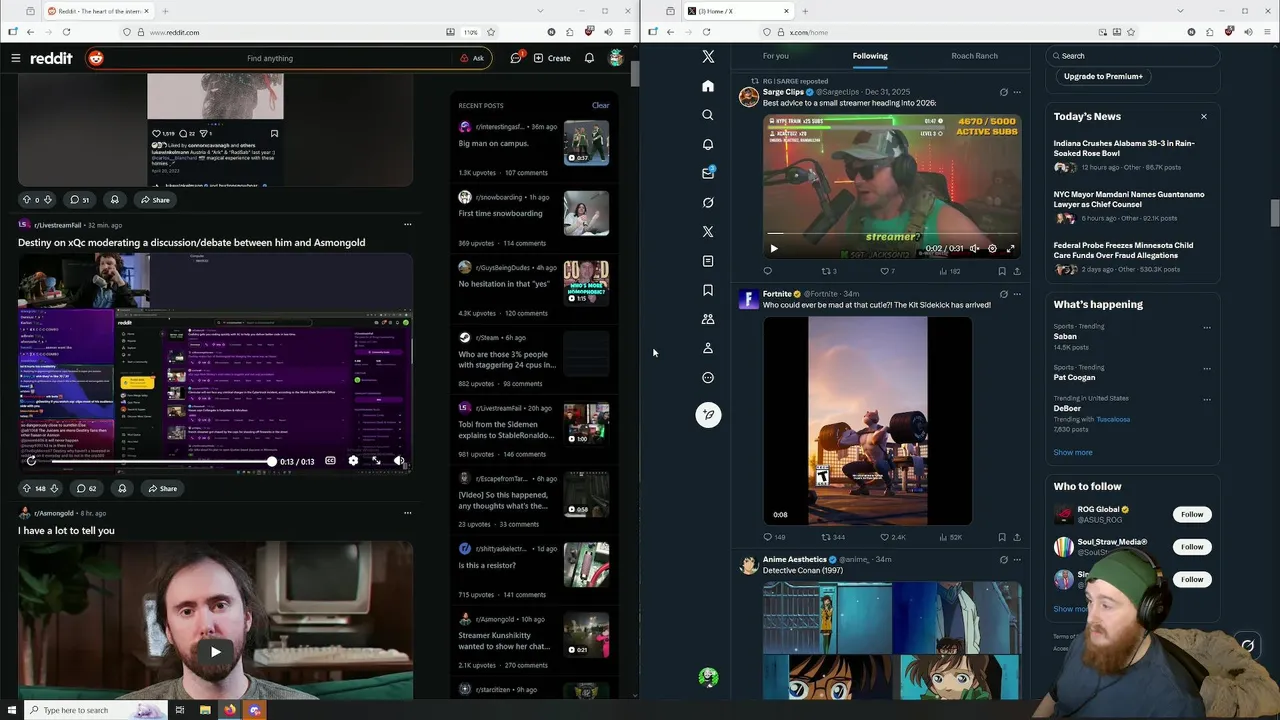
Task: Compose a new post with the X post button
Action: tap(708, 414)
